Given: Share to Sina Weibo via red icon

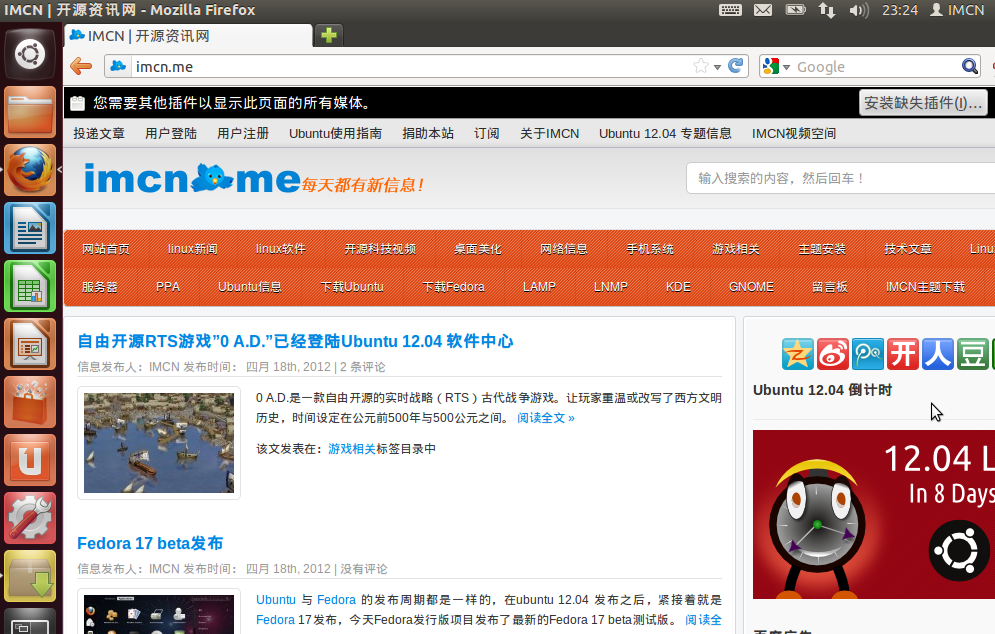Looking at the screenshot, I should coord(833,353).
